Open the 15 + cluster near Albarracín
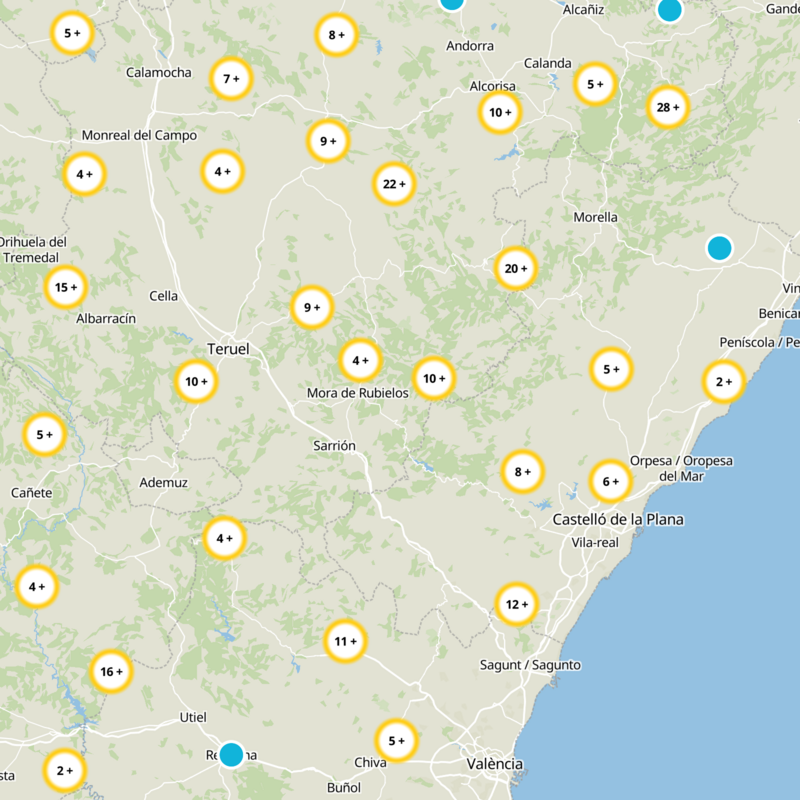This screenshot has height=800, width=800. coord(66,287)
